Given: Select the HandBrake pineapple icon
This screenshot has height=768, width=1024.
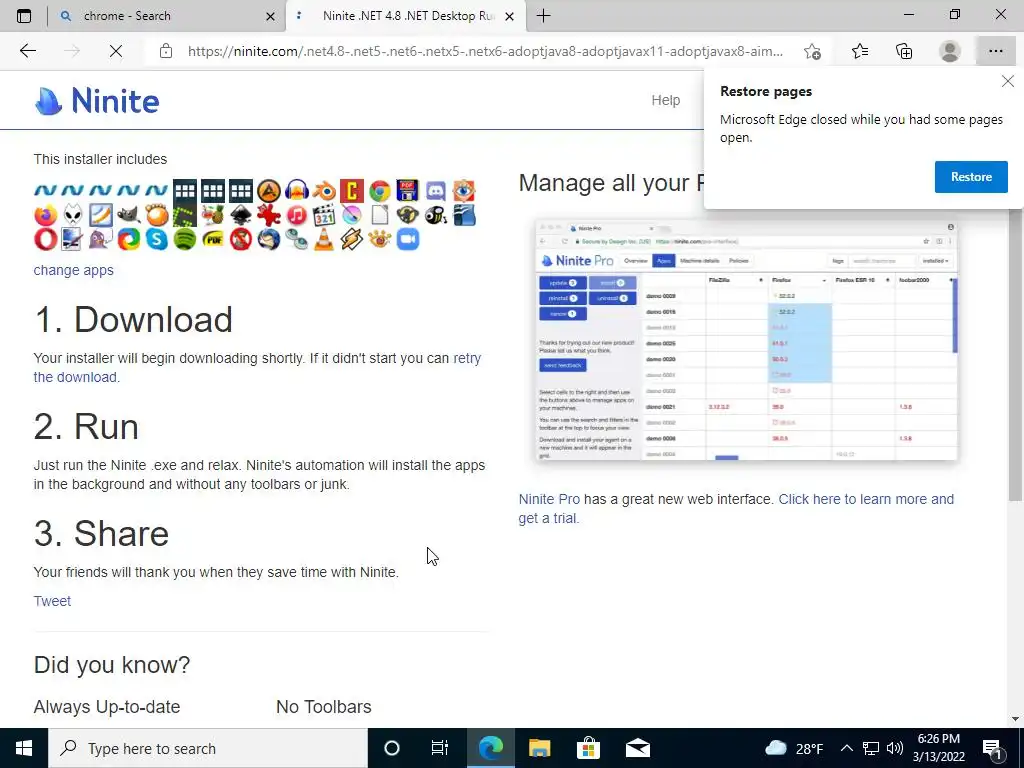Looking at the screenshot, I should point(212,215).
